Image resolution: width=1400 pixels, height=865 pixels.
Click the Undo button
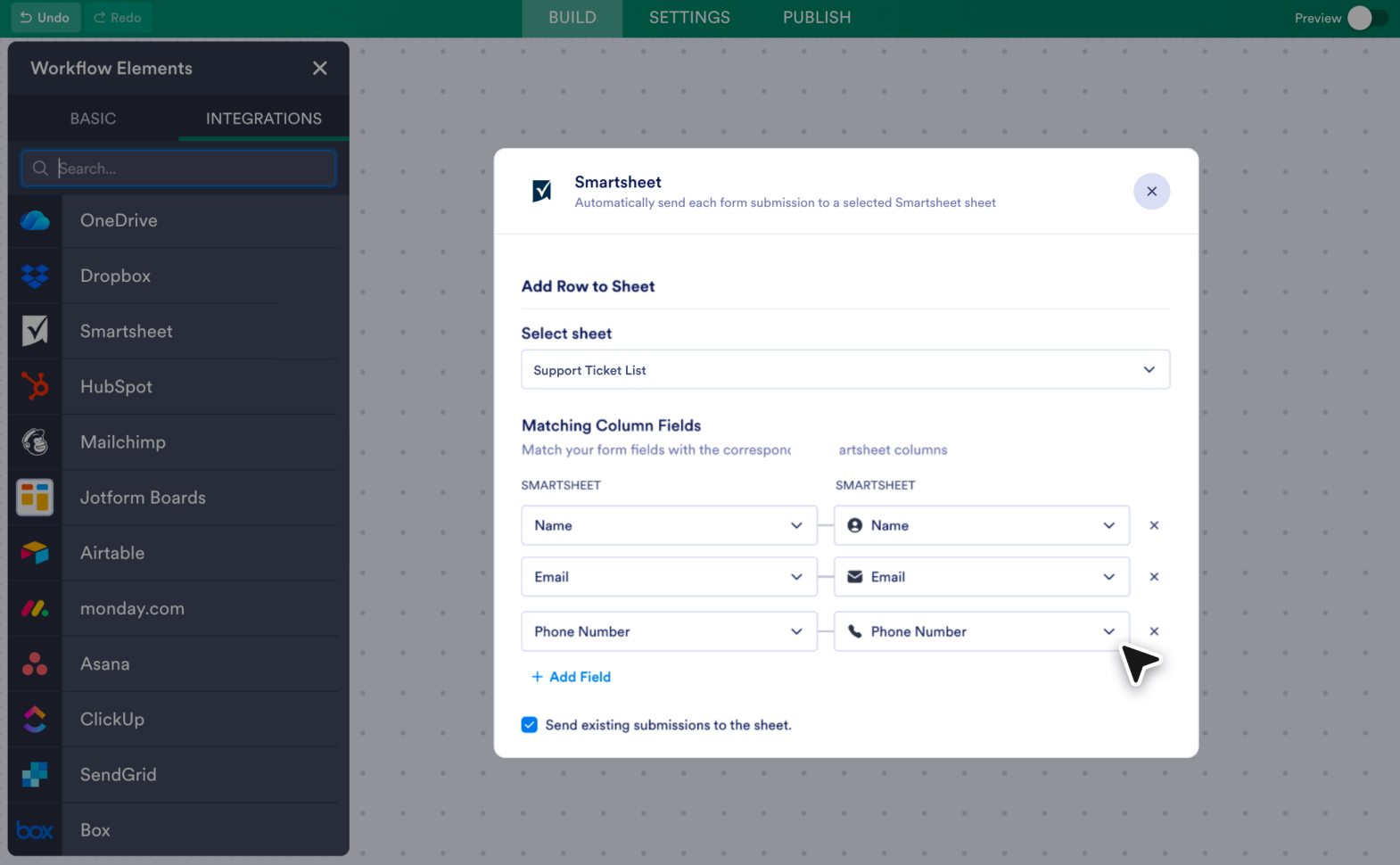(x=45, y=18)
